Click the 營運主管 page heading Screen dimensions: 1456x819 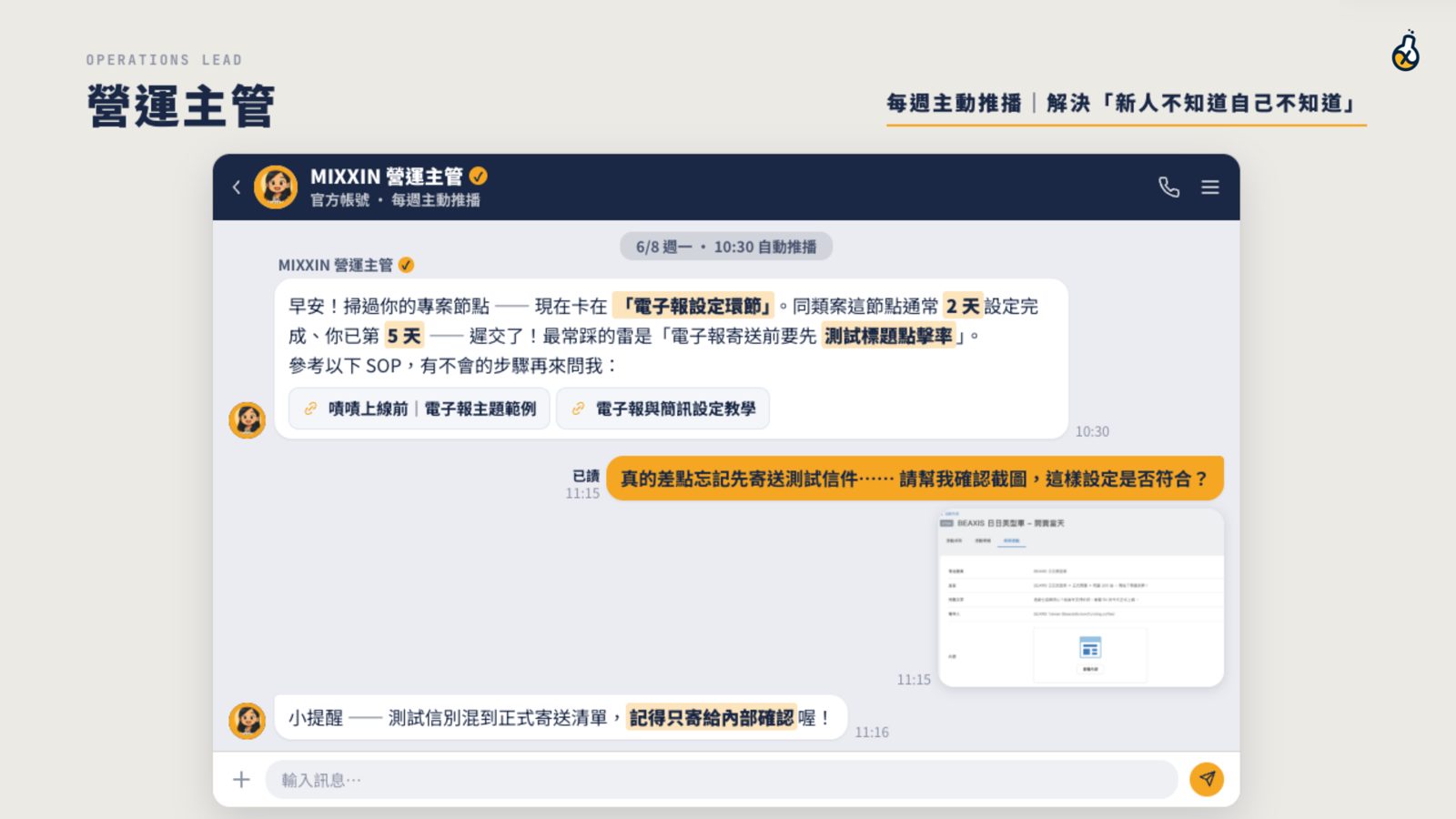click(181, 106)
